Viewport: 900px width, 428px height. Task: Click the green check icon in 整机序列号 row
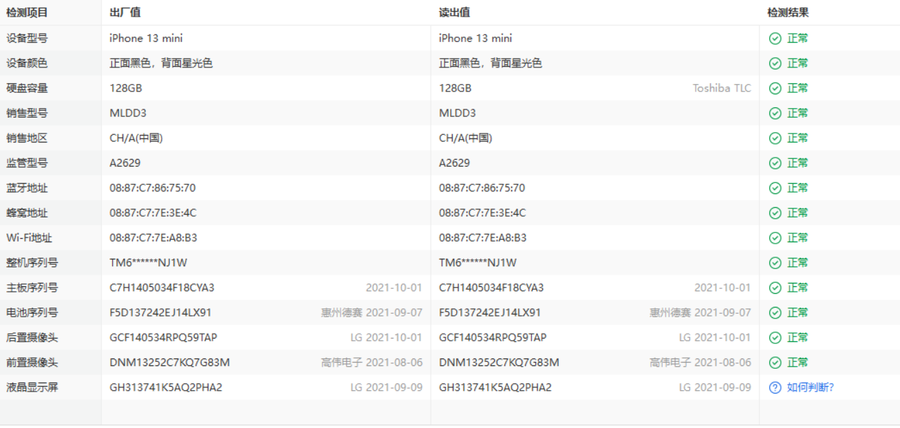click(775, 263)
